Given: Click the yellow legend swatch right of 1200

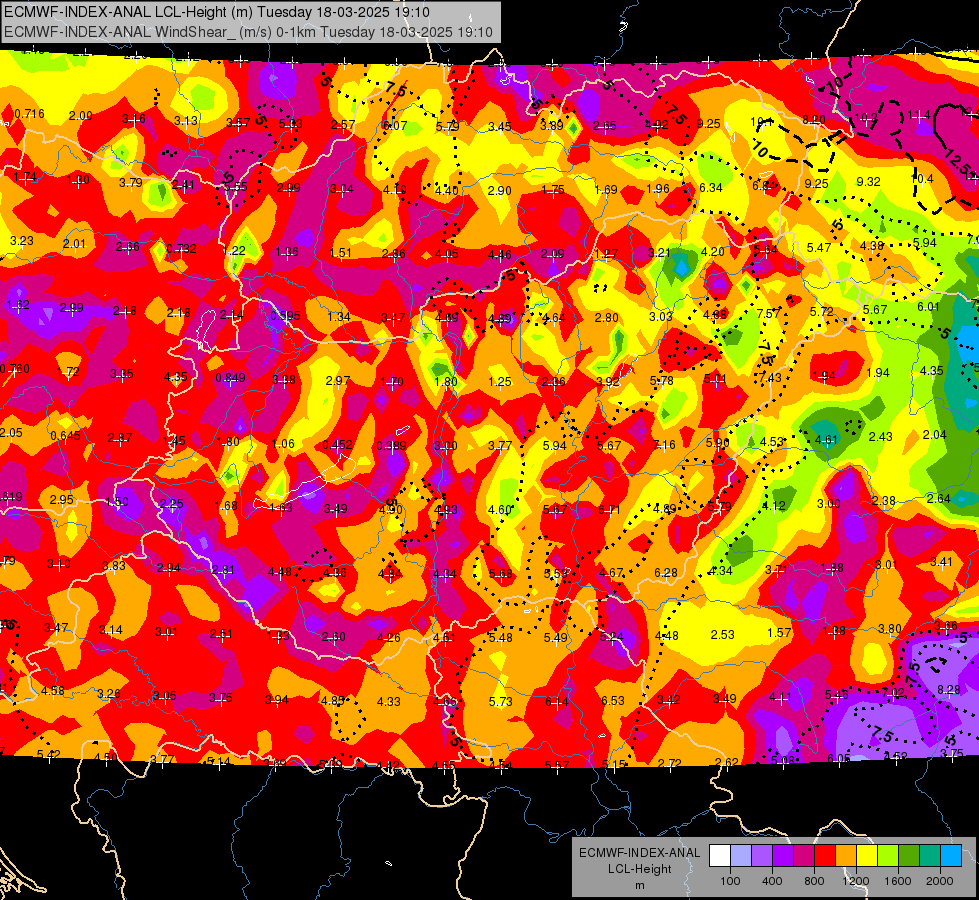Looking at the screenshot, I should coord(867,856).
